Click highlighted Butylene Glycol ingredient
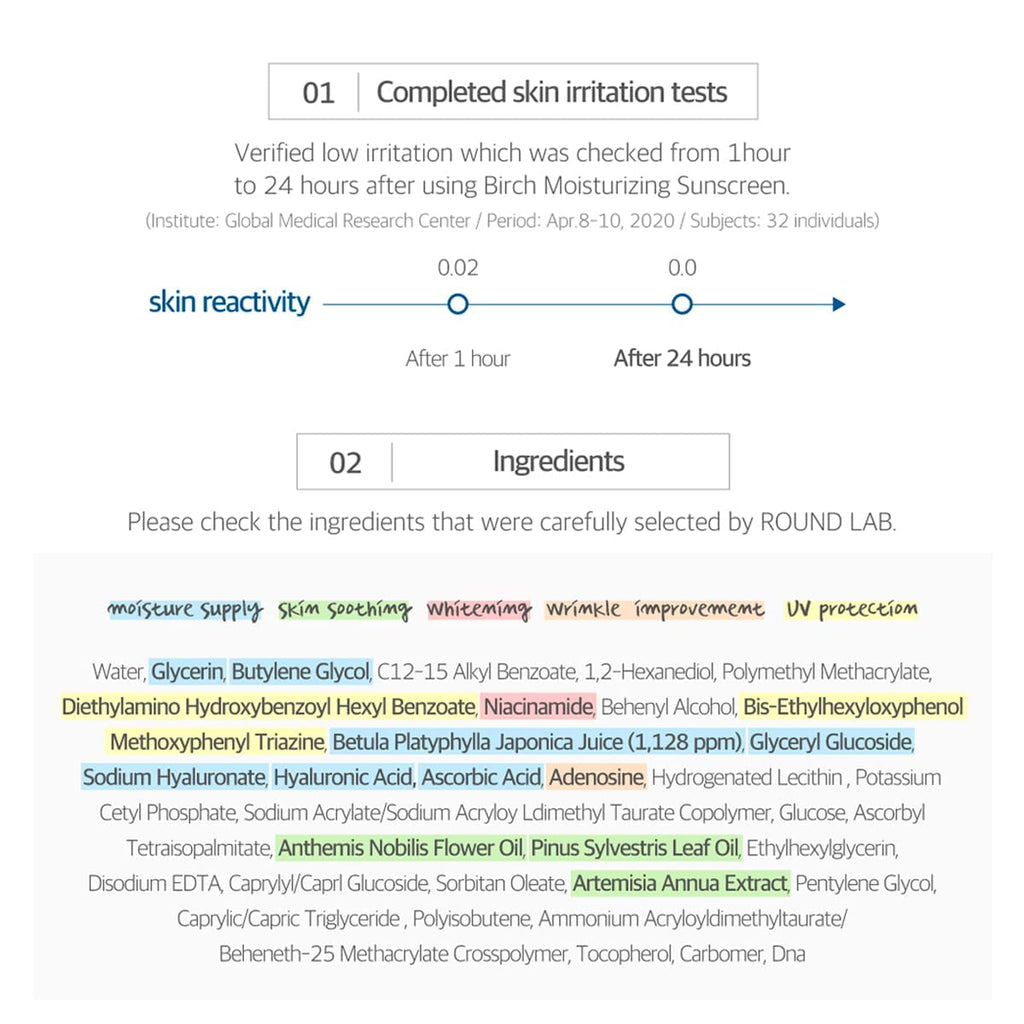The width and height of the screenshot is (1024, 1024). [300, 671]
